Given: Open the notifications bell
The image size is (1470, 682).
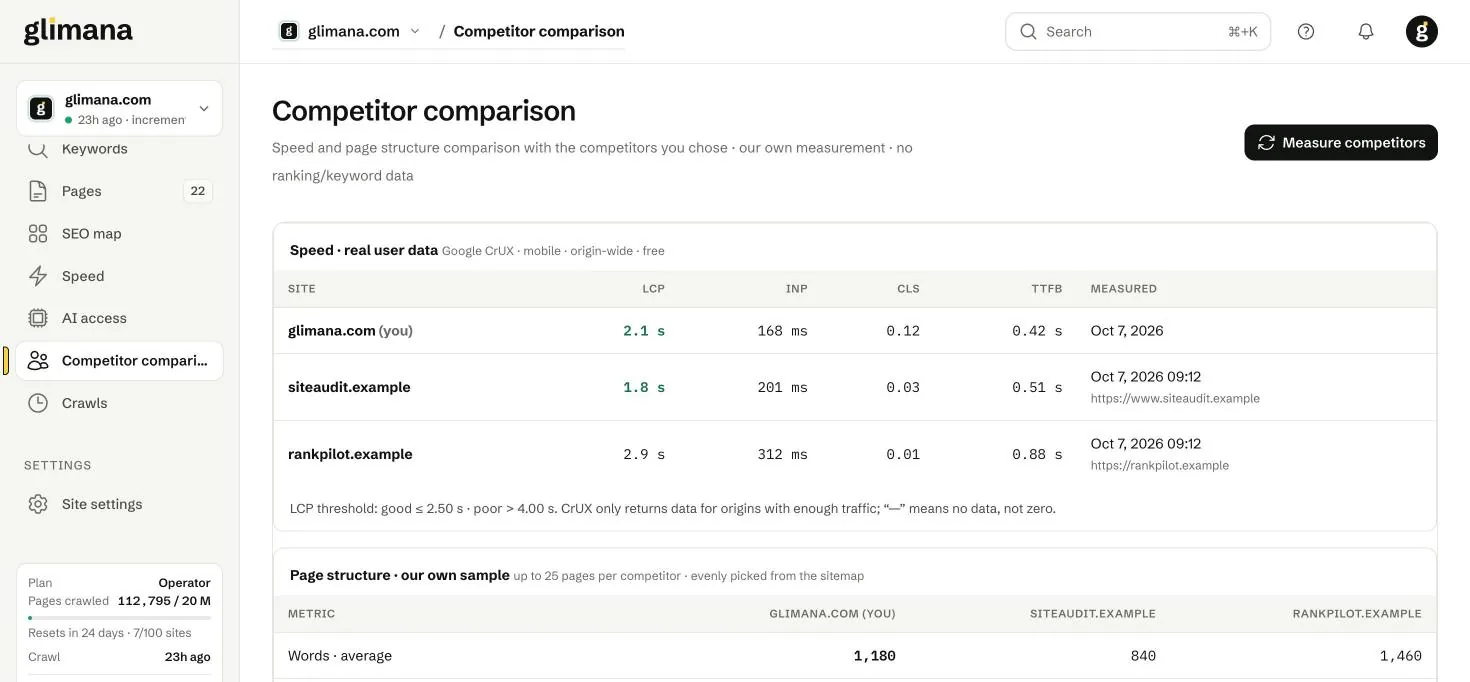Looking at the screenshot, I should (x=1366, y=31).
